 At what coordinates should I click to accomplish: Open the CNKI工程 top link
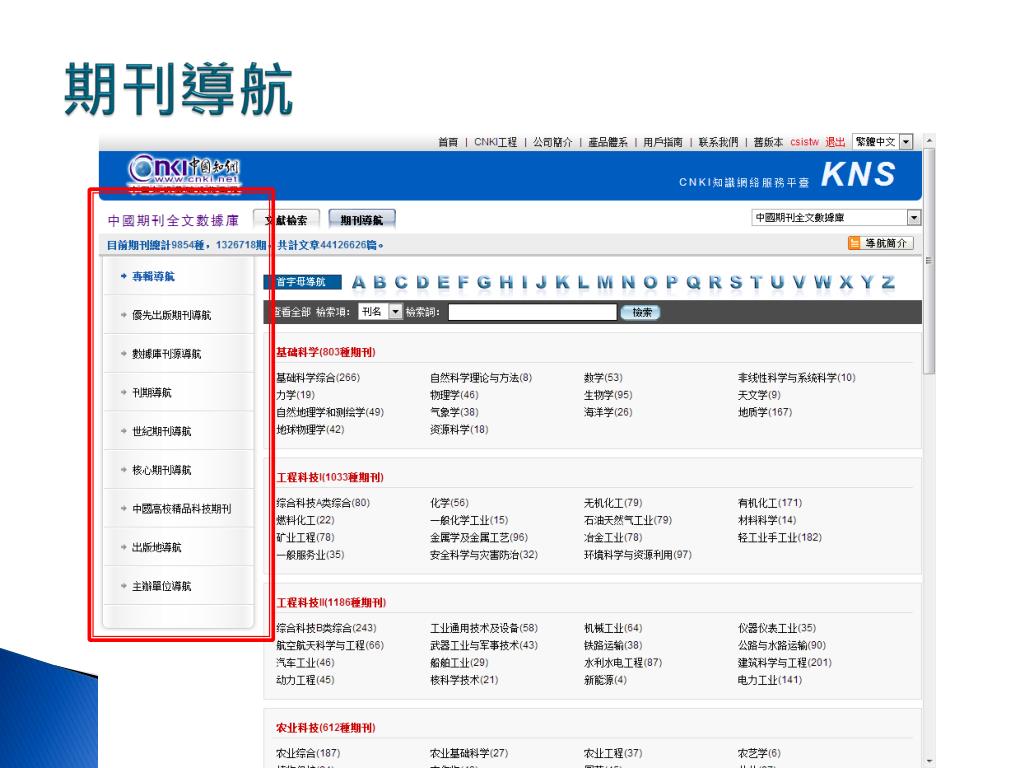pyautogui.click(x=495, y=142)
